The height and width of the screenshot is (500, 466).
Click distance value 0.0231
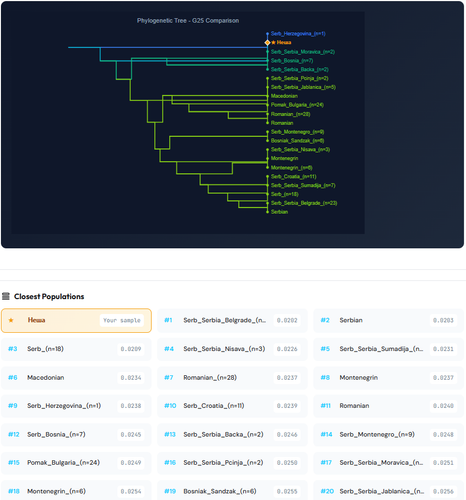pyautogui.click(x=443, y=349)
